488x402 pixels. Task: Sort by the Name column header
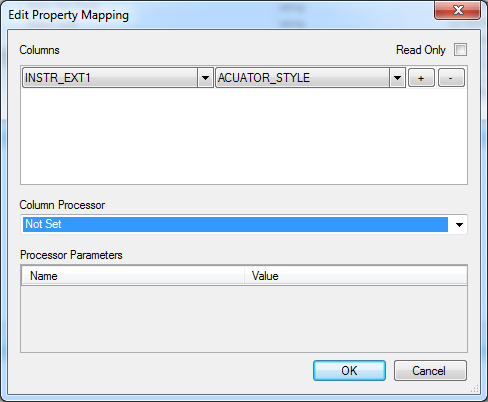point(133,276)
